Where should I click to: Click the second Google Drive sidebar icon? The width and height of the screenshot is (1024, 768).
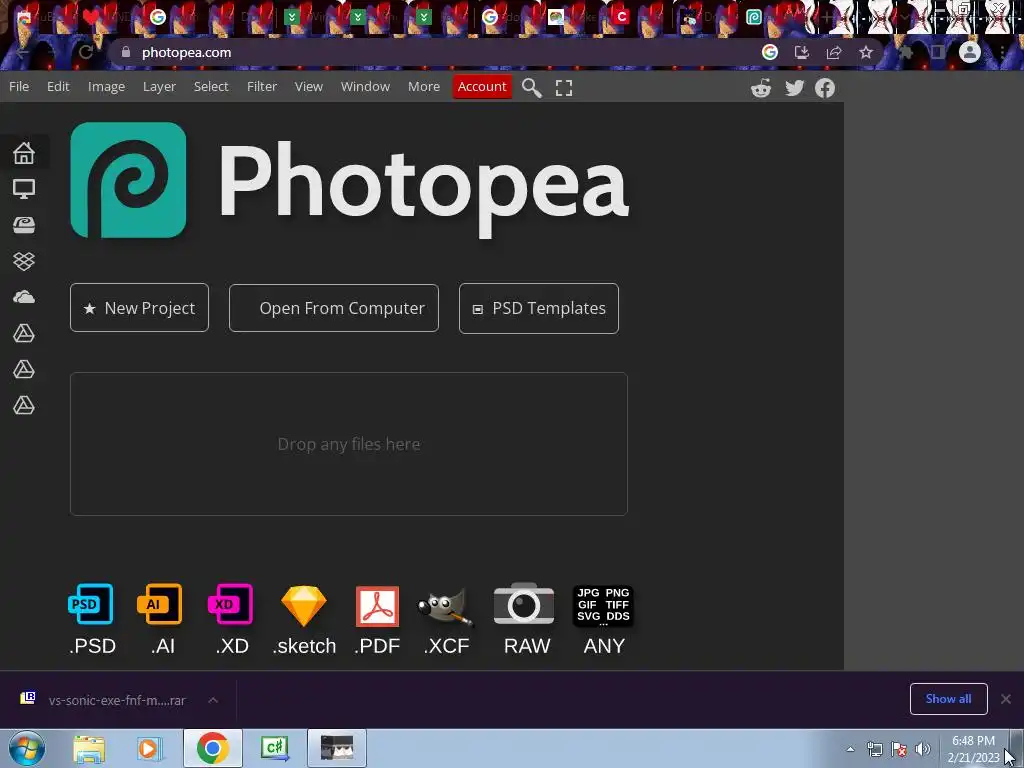(x=24, y=370)
